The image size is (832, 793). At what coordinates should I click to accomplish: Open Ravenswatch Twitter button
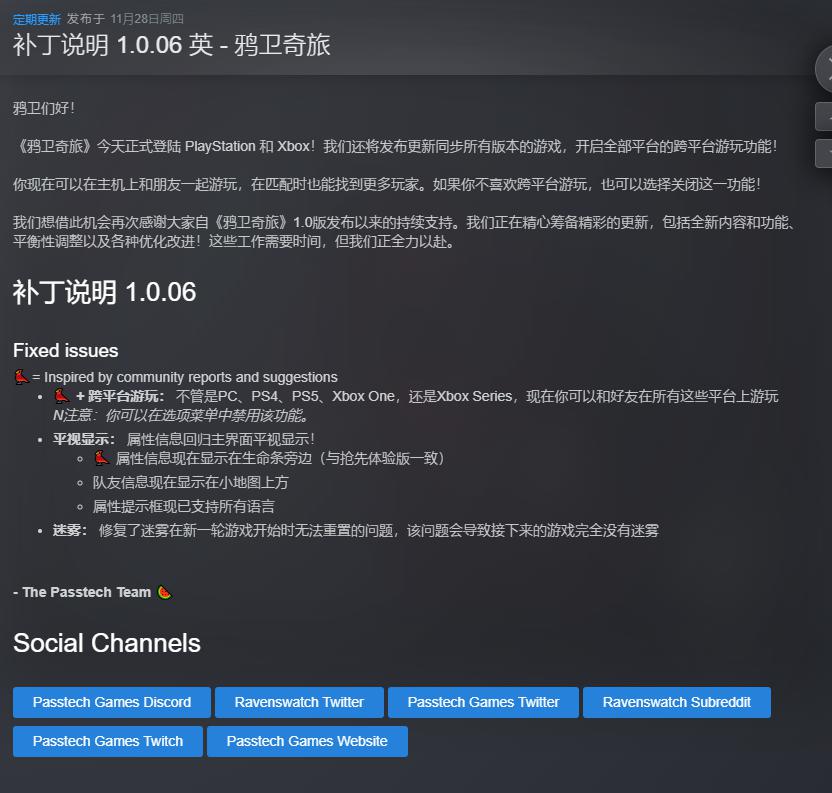pos(299,702)
